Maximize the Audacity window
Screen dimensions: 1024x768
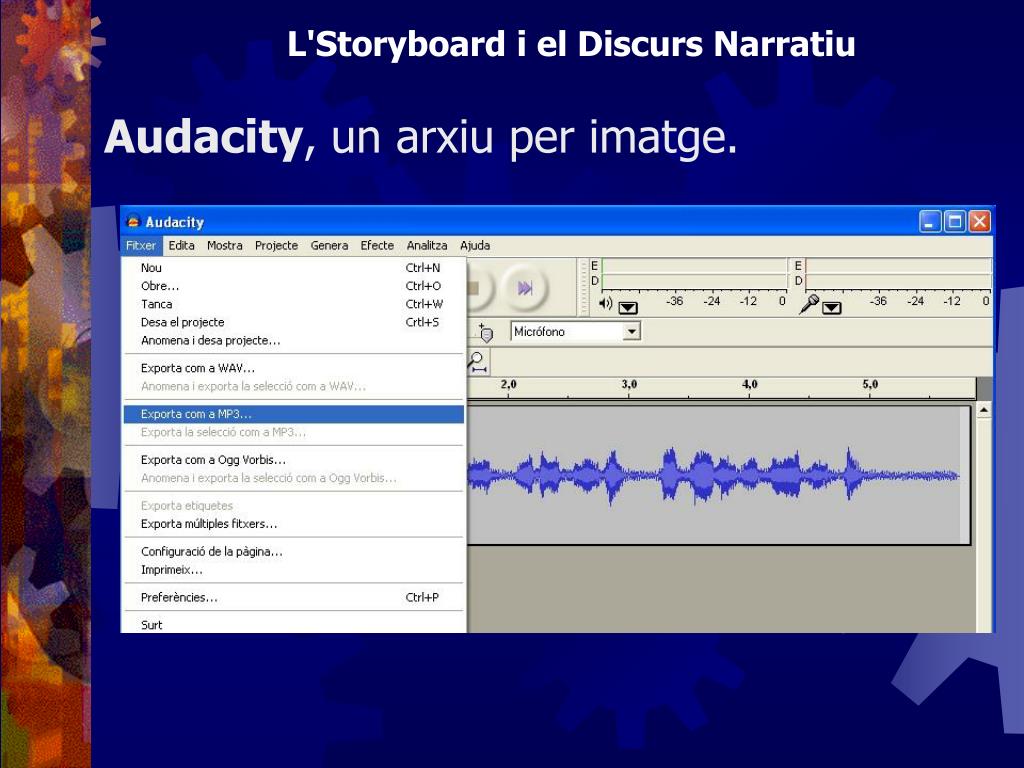click(955, 222)
